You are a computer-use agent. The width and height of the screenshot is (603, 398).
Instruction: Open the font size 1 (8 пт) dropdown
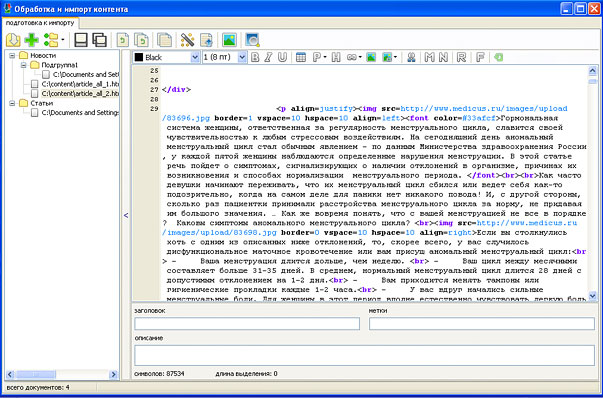point(242,57)
